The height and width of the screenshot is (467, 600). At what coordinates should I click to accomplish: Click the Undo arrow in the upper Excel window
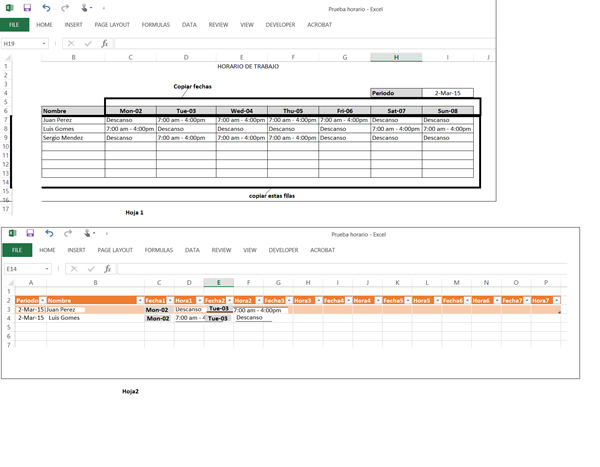coord(46,8)
